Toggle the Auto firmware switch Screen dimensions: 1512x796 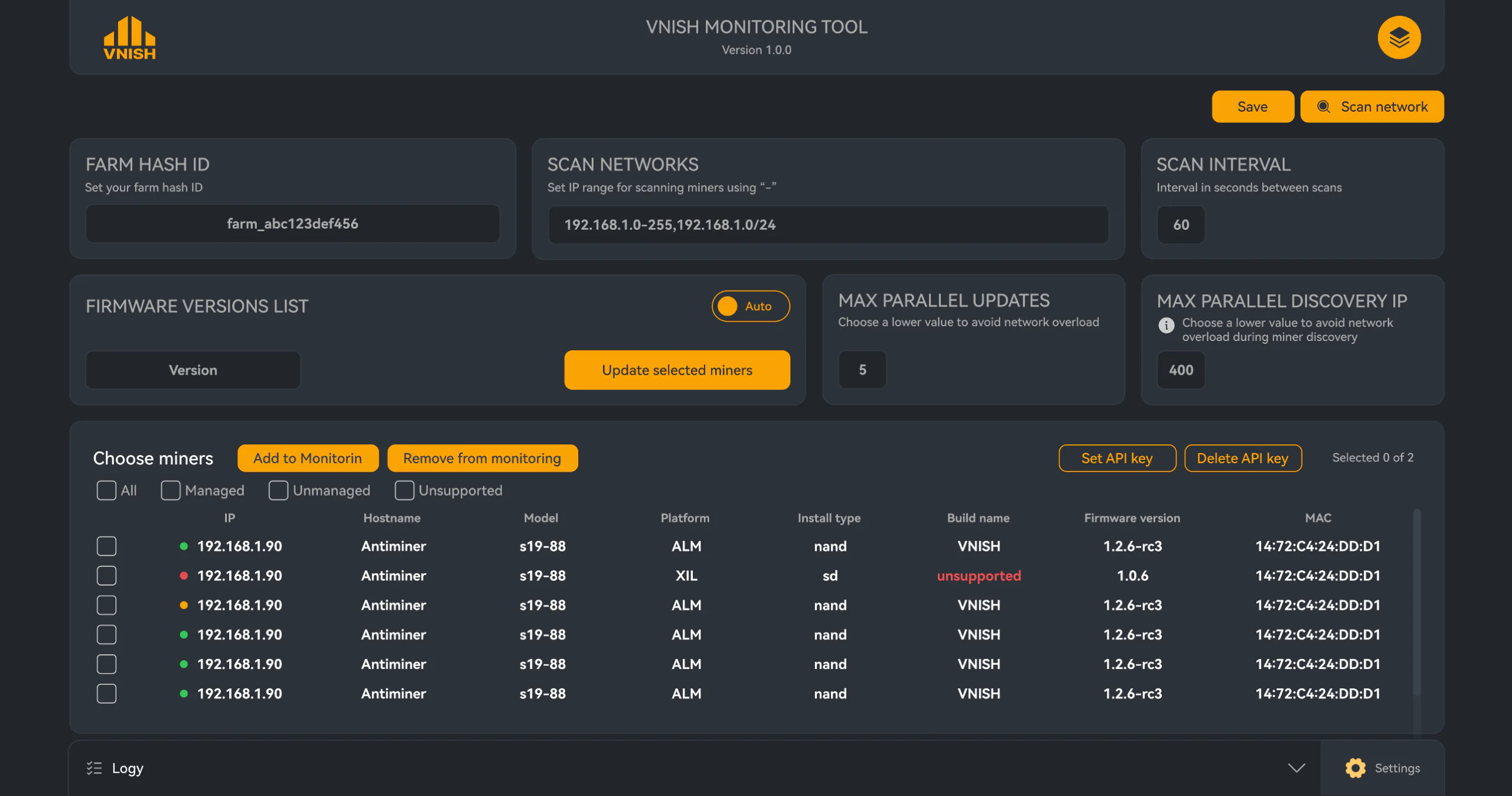pos(750,306)
